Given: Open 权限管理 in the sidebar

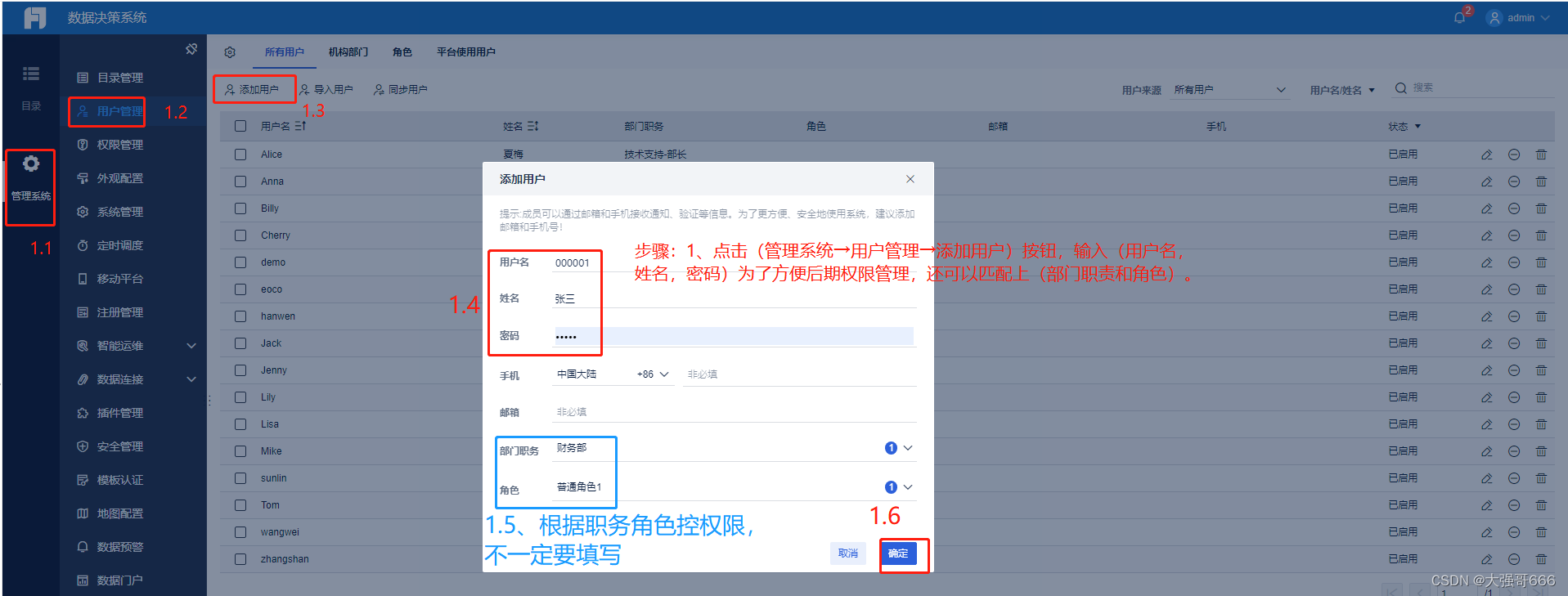Looking at the screenshot, I should (x=119, y=145).
